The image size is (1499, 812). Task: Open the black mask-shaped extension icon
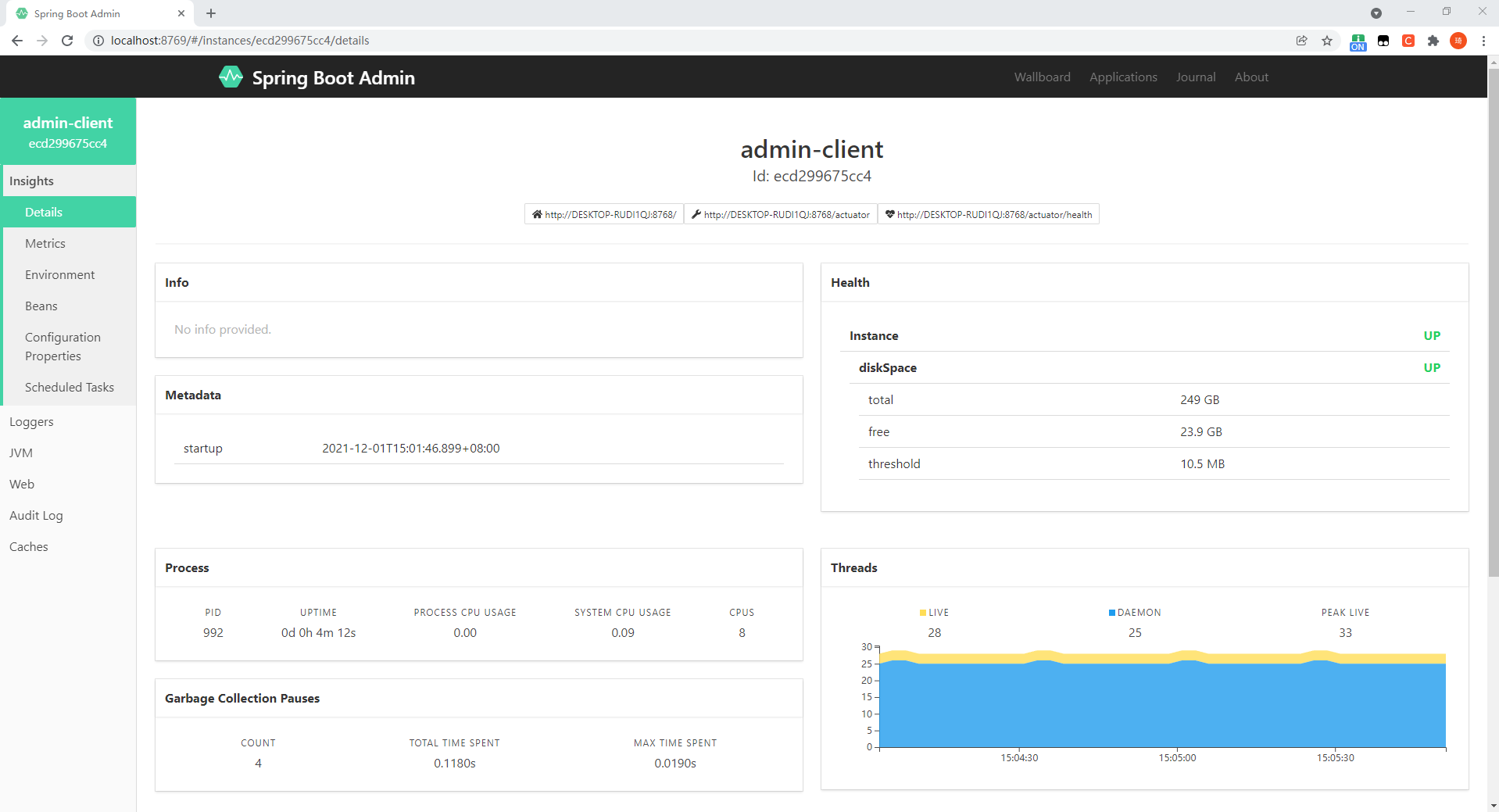click(1383, 41)
